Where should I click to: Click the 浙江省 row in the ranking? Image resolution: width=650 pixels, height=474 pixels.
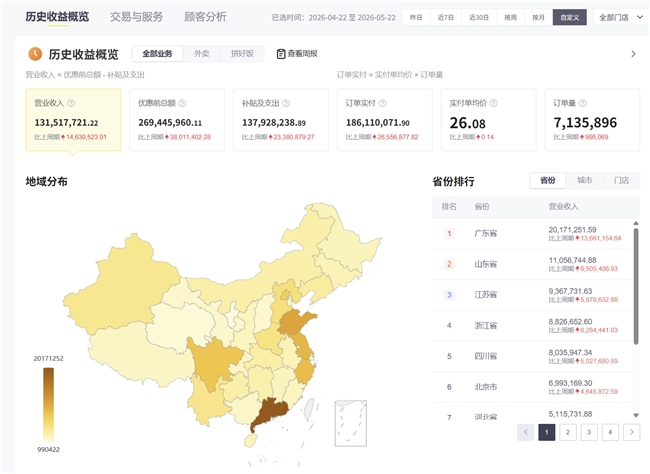(x=532, y=326)
